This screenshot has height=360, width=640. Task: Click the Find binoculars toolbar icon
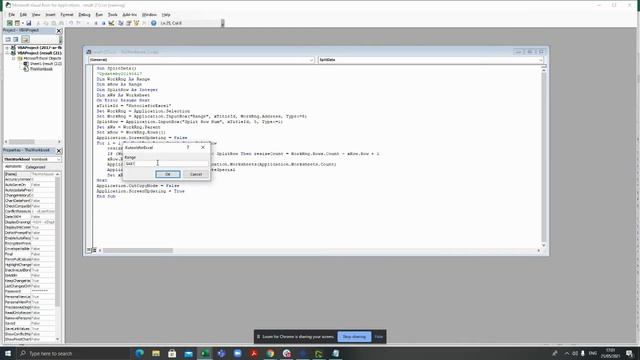click(61, 23)
